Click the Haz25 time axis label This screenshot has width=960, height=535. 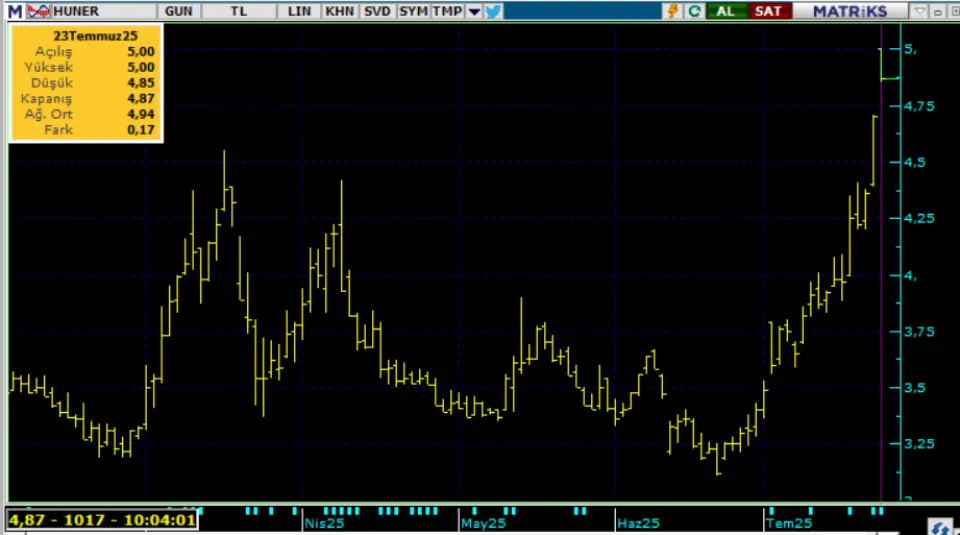click(x=639, y=523)
